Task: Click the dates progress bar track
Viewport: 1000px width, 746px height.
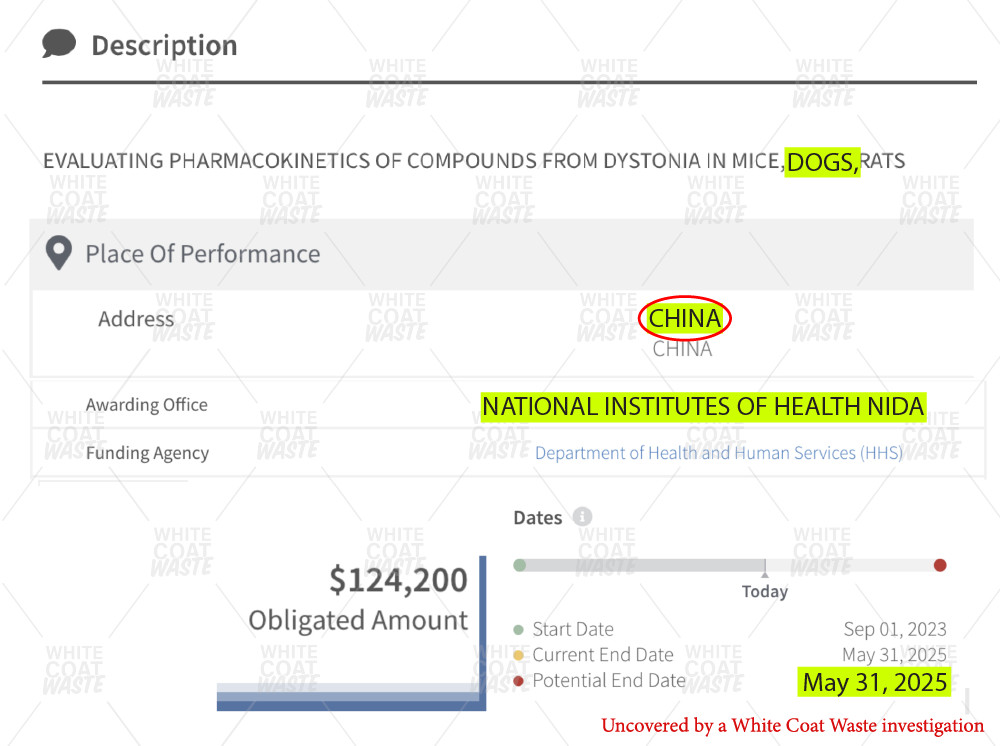Action: pyautogui.click(x=730, y=565)
